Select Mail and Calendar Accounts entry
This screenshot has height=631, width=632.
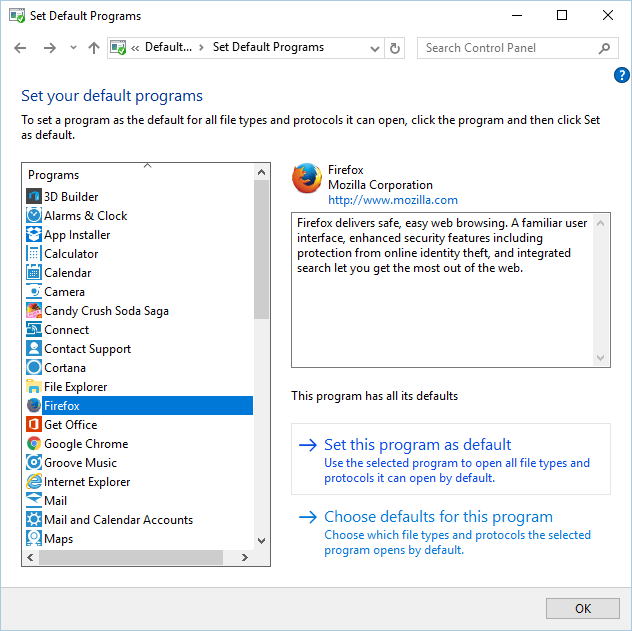point(118,519)
